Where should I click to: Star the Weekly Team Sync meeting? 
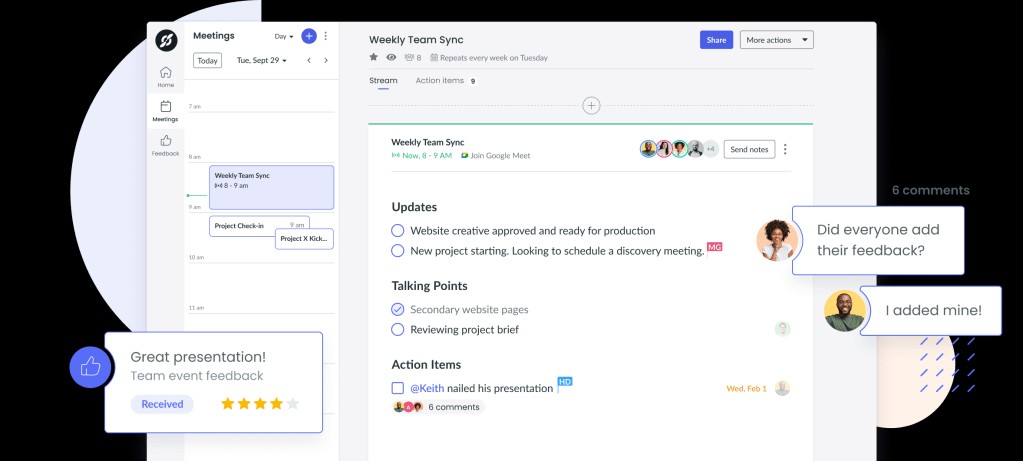click(x=374, y=57)
